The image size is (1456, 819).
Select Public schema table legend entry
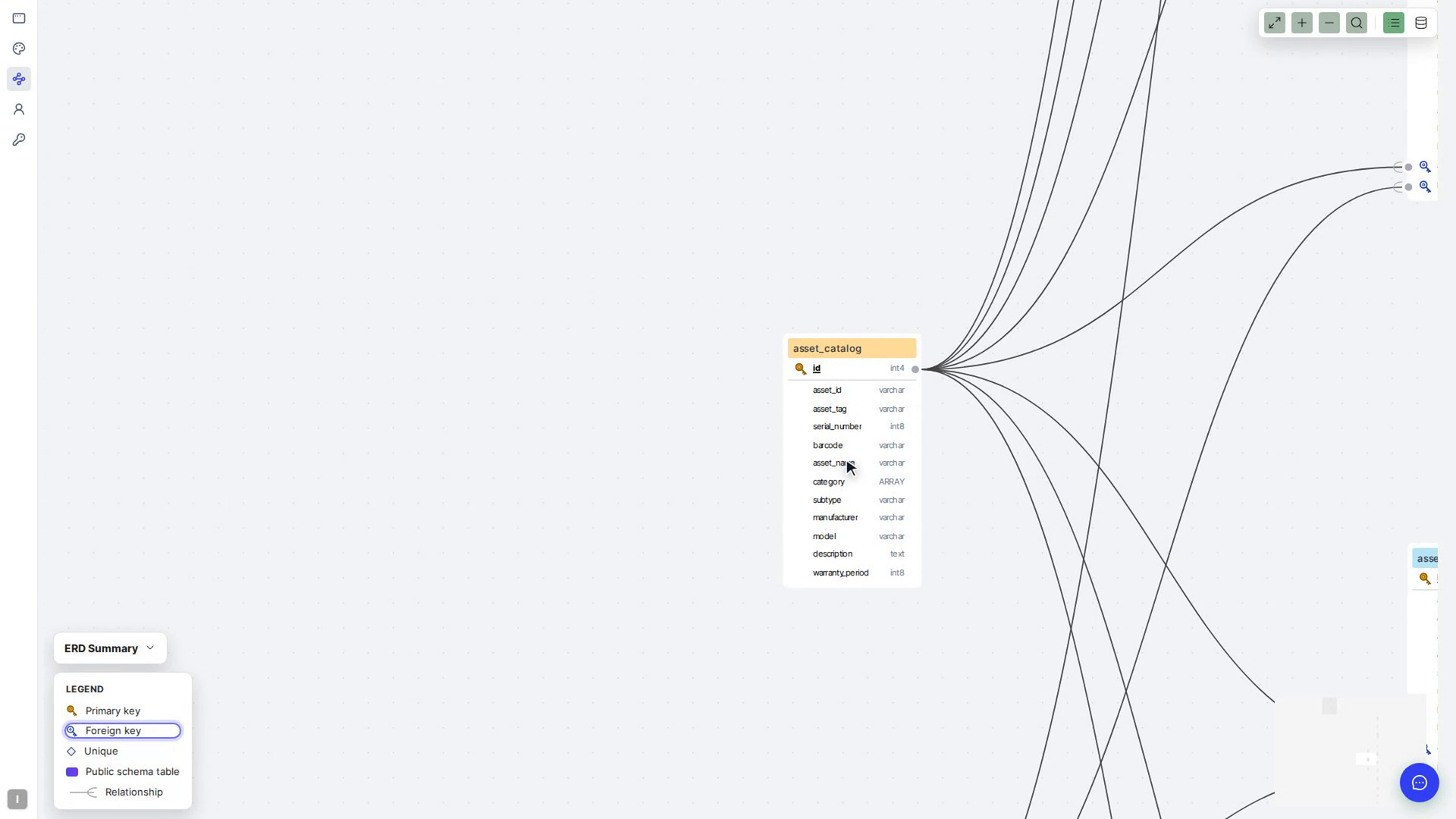click(123, 771)
